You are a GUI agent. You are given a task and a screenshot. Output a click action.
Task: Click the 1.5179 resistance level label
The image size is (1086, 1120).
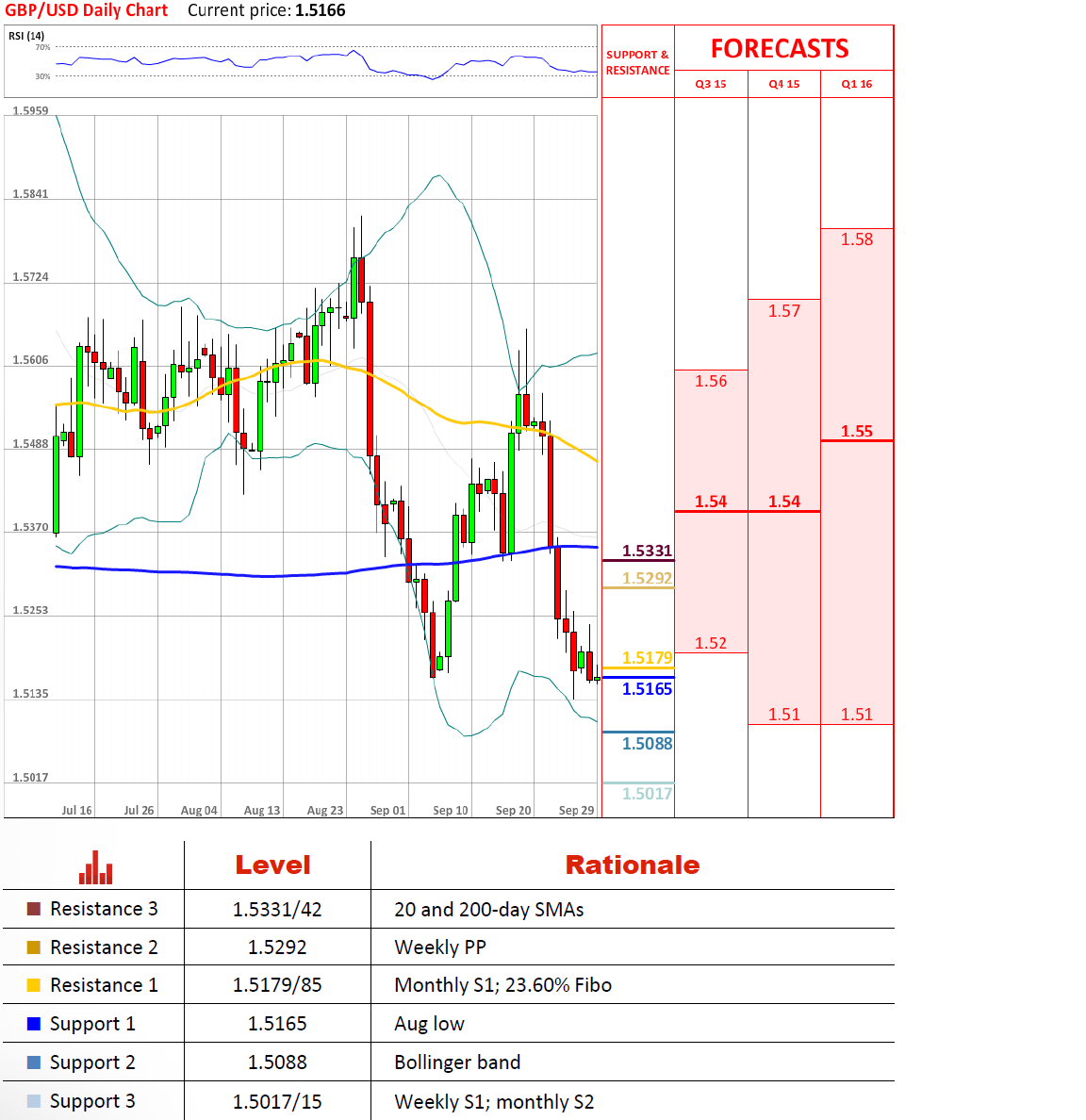[647, 658]
